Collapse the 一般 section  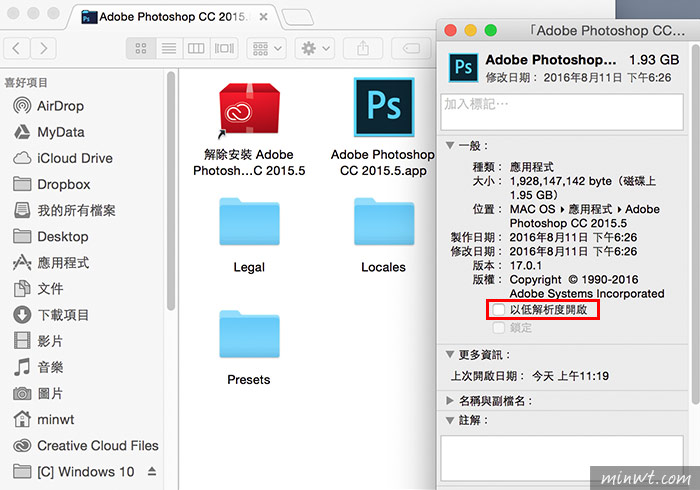point(450,145)
